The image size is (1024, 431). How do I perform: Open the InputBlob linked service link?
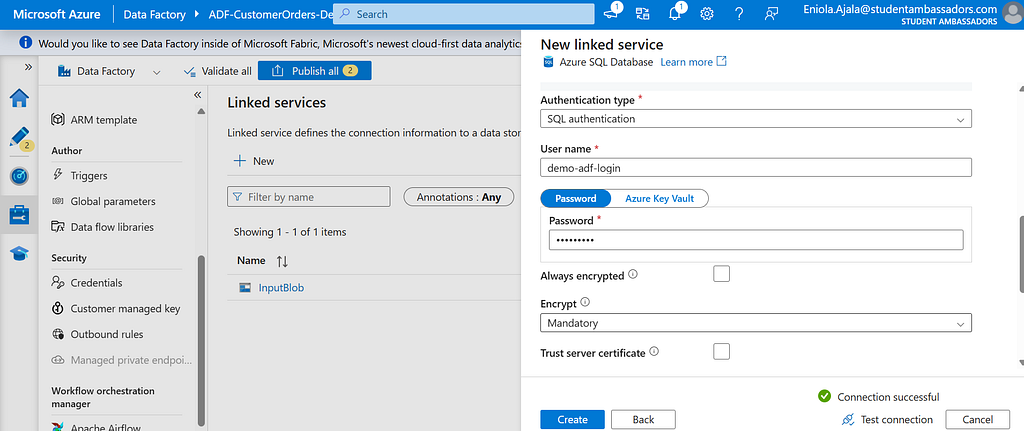point(281,287)
